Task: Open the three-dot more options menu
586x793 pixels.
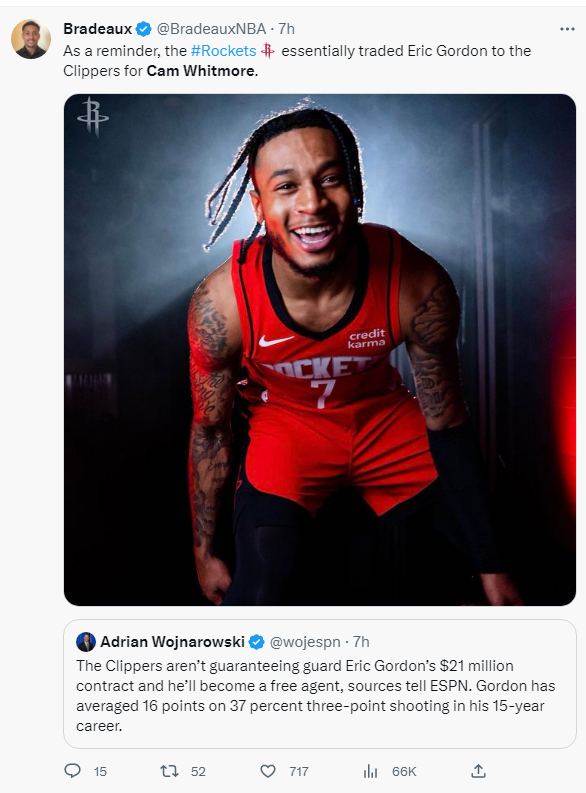Action: coord(567,29)
